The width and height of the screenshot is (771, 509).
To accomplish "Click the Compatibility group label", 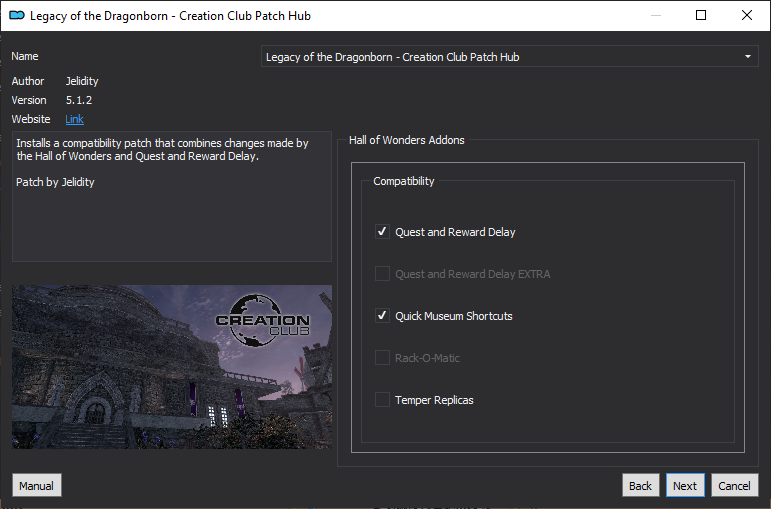I will point(404,181).
